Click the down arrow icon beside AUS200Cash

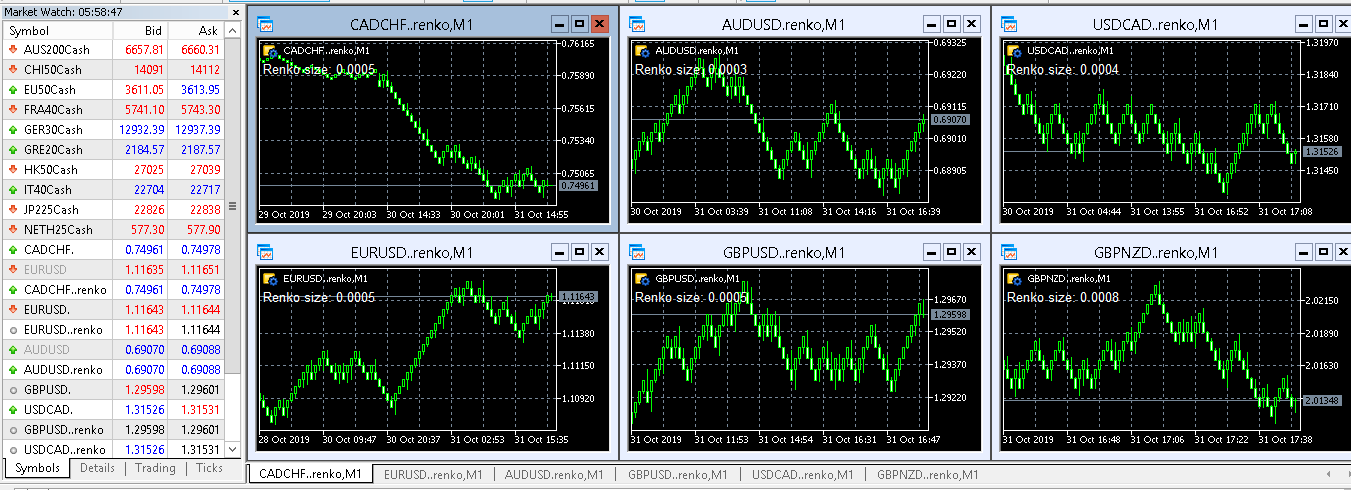[x=13, y=50]
